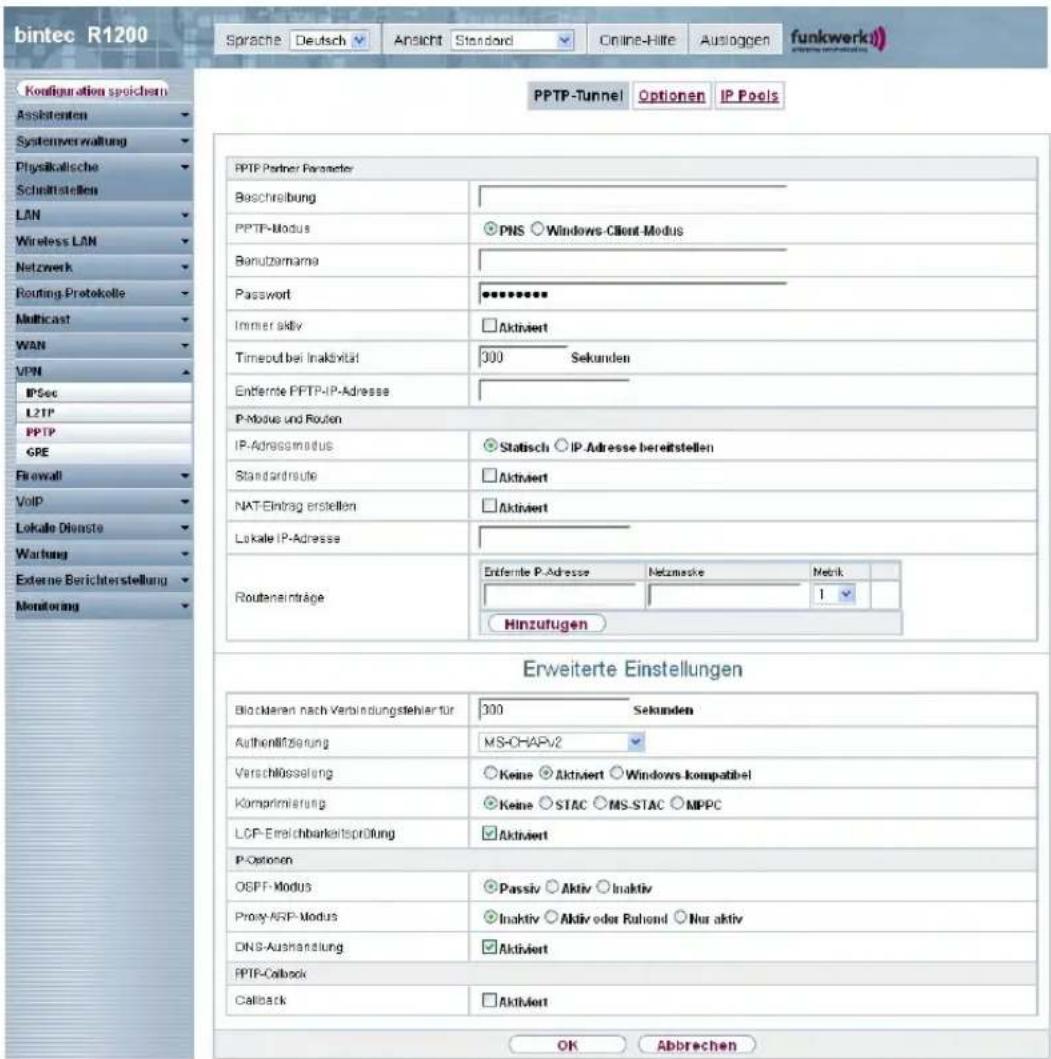Screen dimensions: 1051x1059
Task: Select STAC compression
Action: 546,804
